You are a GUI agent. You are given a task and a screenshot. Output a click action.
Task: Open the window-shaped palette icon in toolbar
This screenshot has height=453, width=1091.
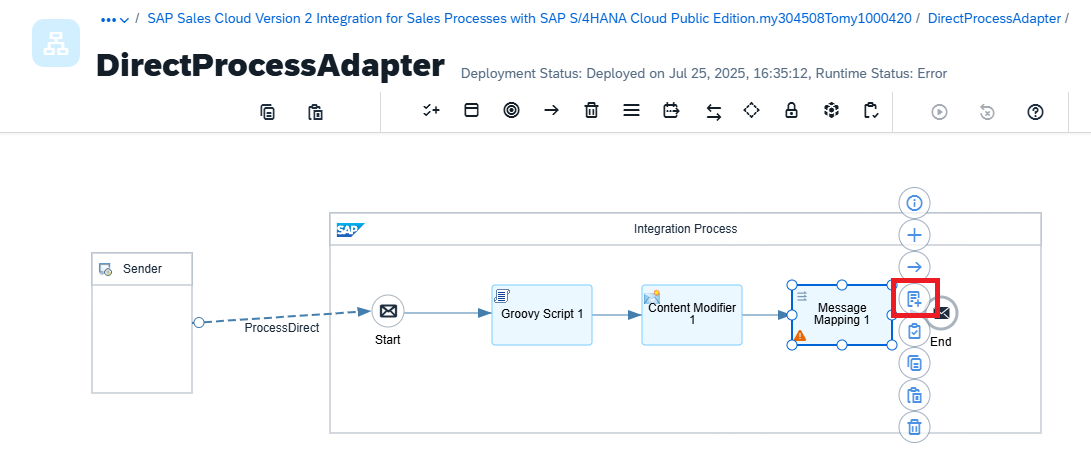[x=472, y=111]
